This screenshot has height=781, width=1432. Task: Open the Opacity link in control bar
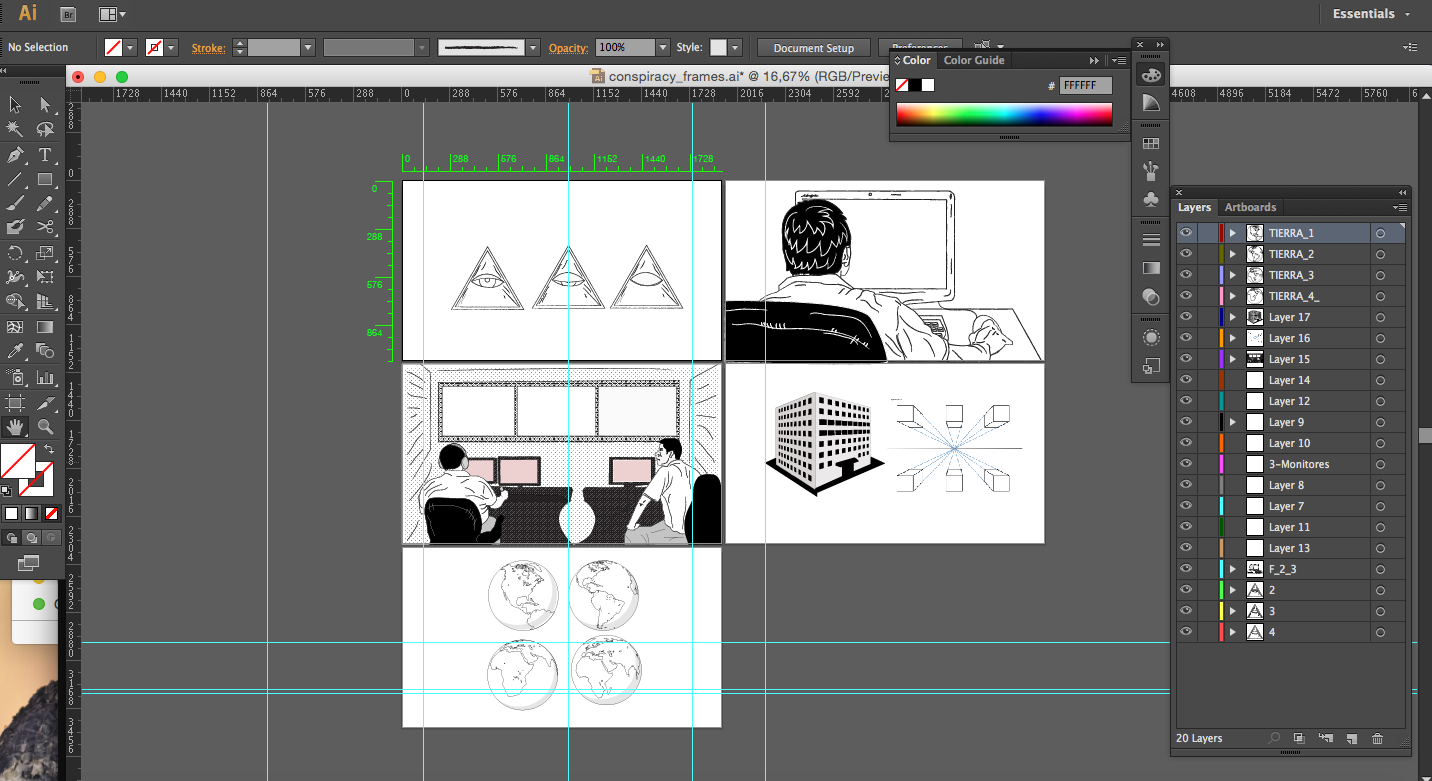pyautogui.click(x=568, y=47)
